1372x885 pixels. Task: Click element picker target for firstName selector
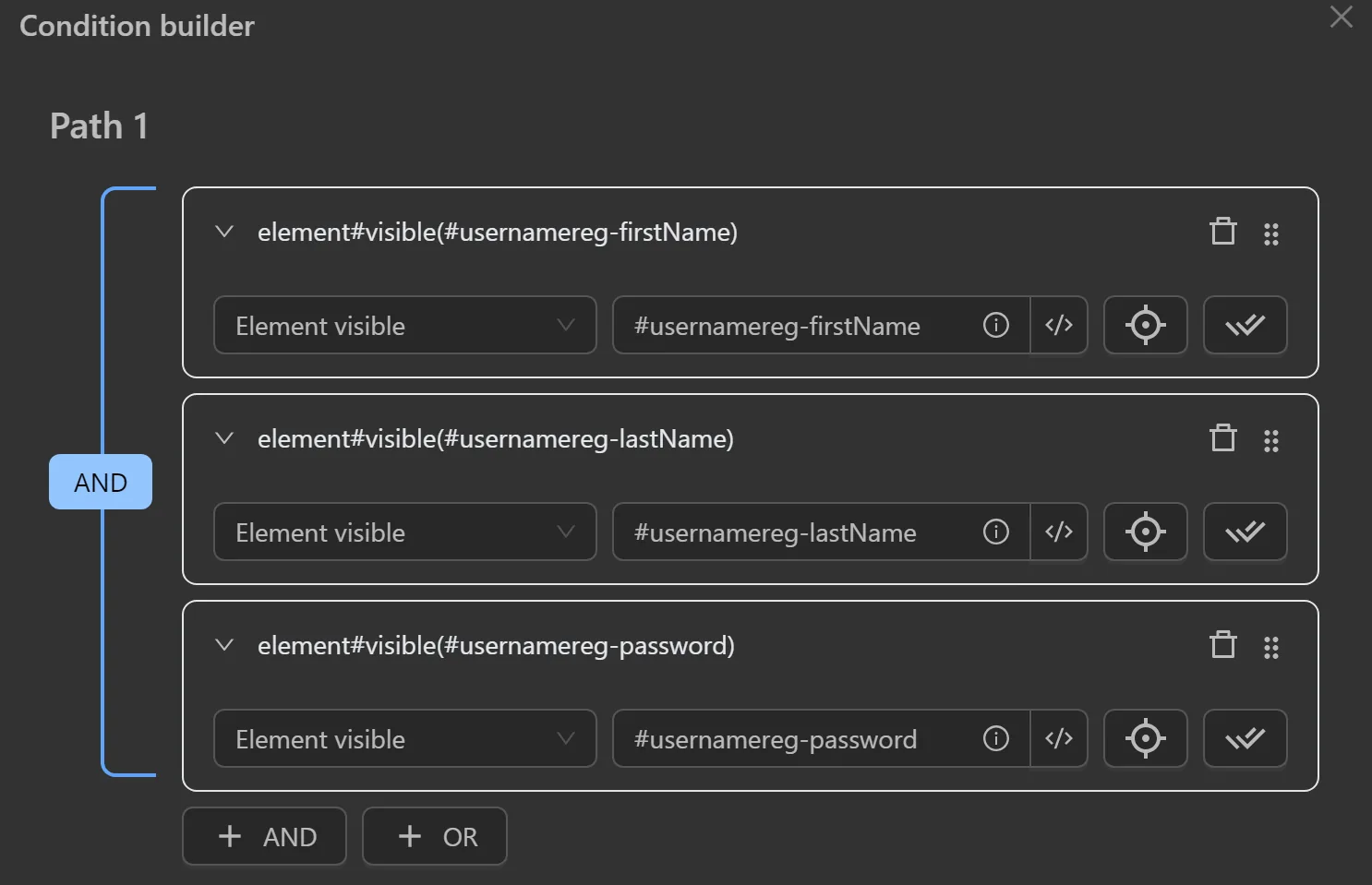[1145, 326]
